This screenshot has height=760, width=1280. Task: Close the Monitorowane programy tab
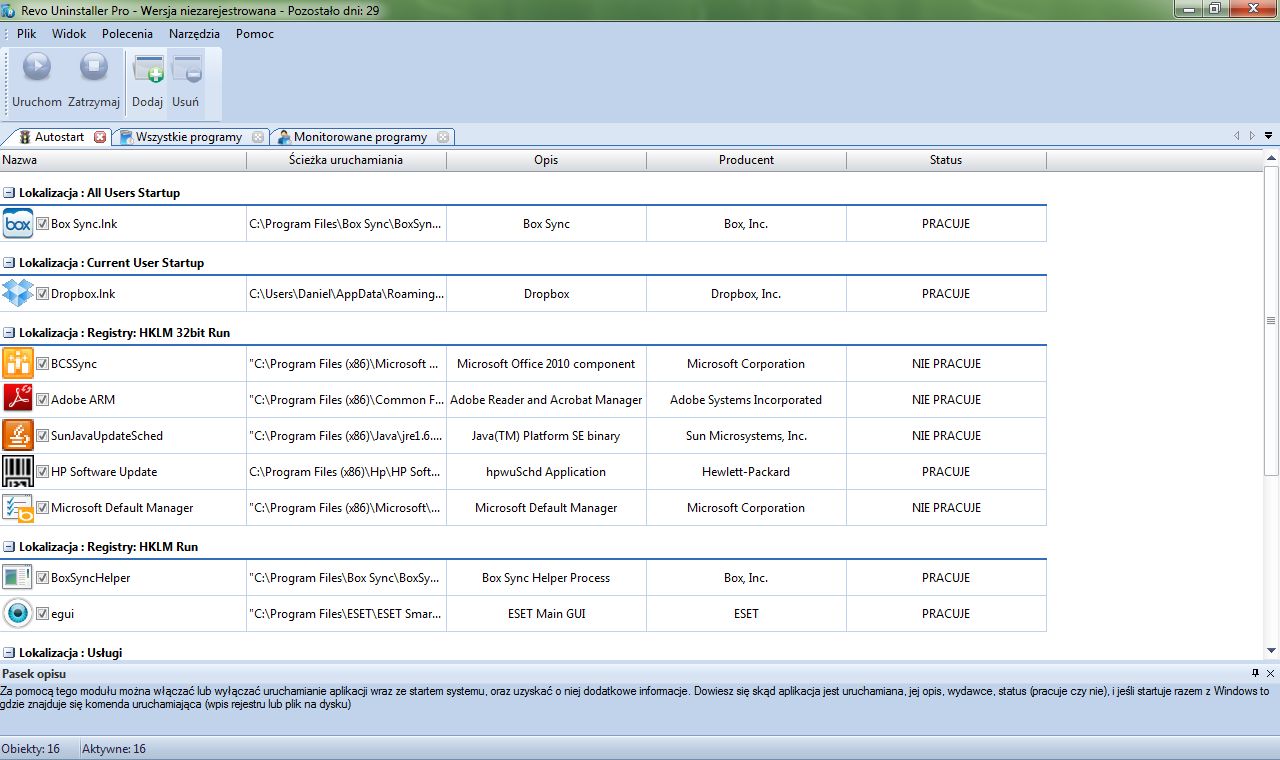(x=443, y=137)
